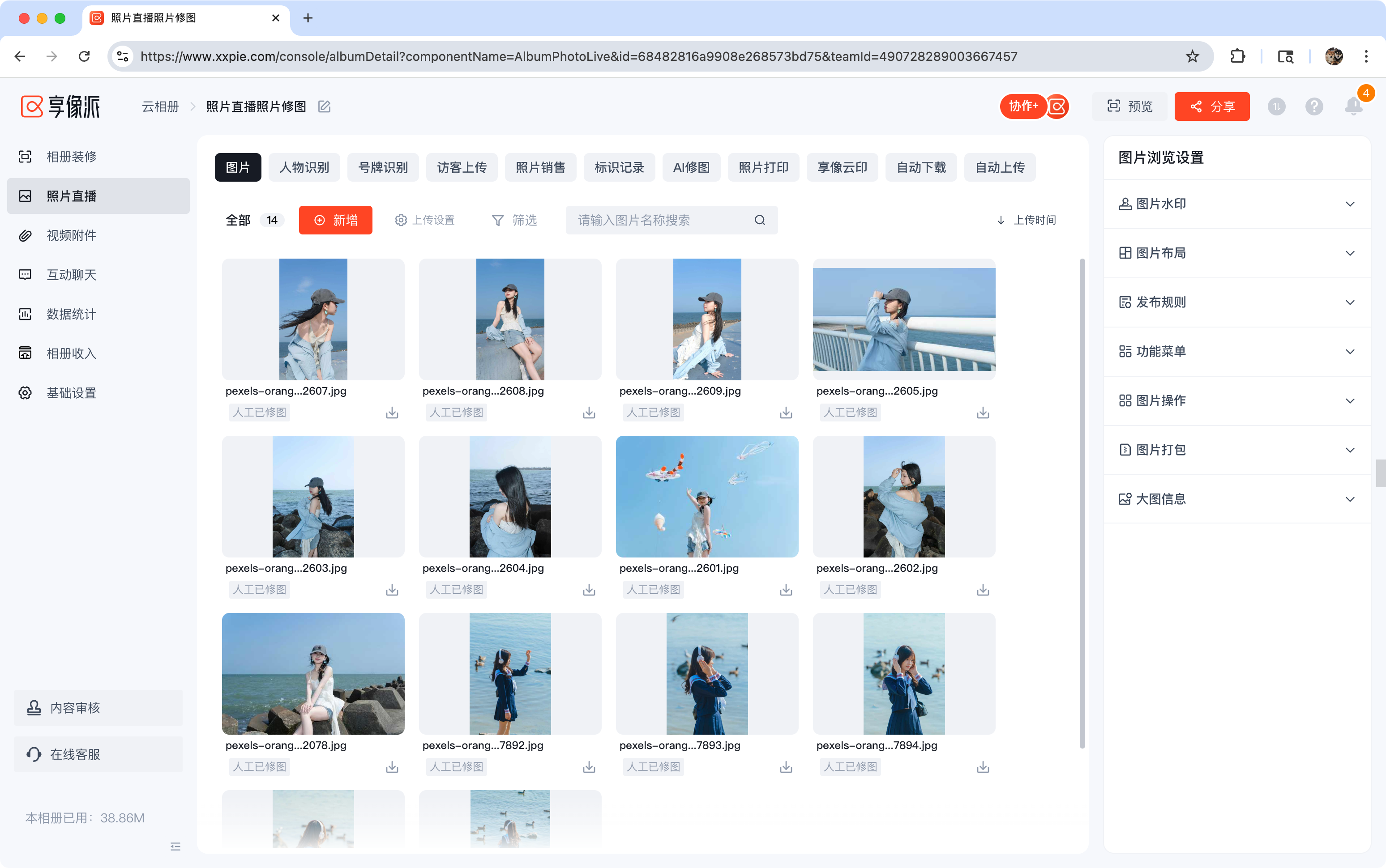The height and width of the screenshot is (868, 1386).
Task: Expand the 功能菜单 section
Action: click(1236, 351)
